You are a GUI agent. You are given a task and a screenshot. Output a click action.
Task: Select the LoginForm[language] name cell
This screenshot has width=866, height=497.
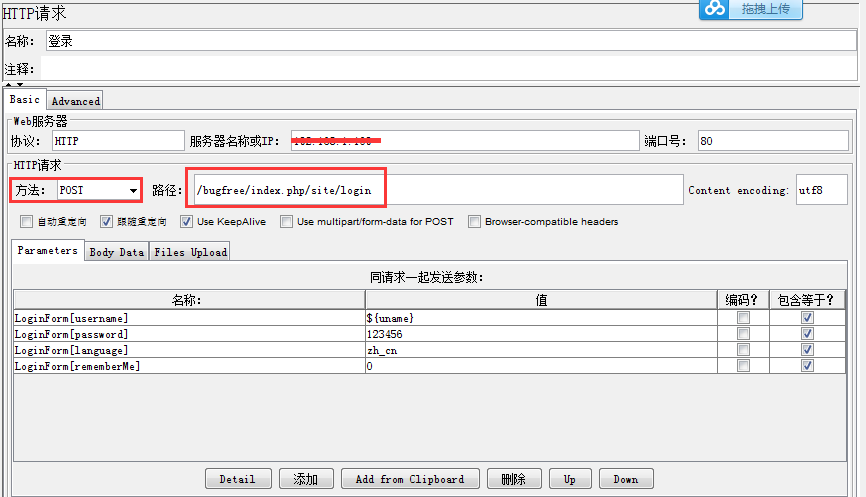189,350
